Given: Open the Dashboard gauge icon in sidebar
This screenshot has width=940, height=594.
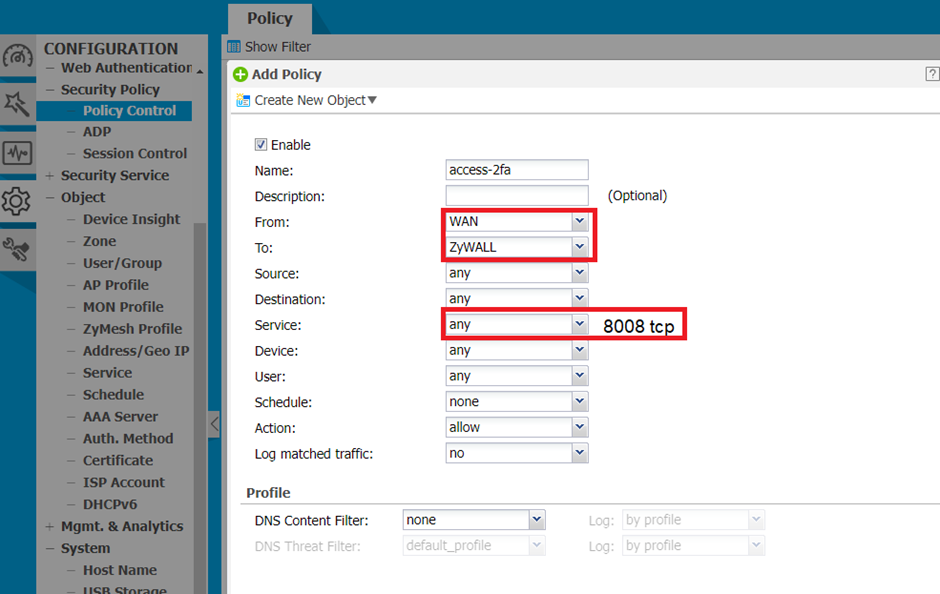Looking at the screenshot, I should coord(17,56).
